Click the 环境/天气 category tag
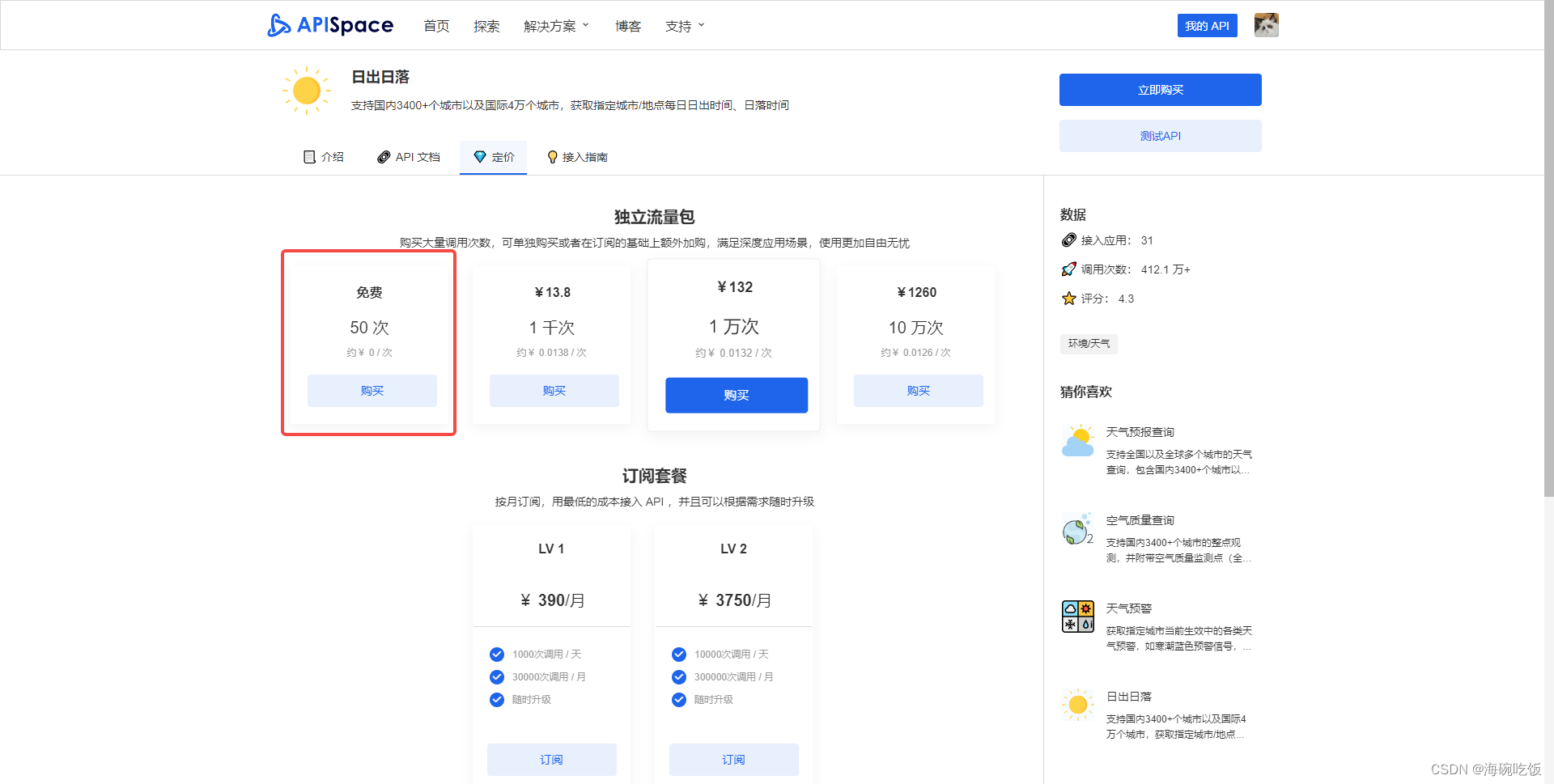The image size is (1554, 784). (x=1089, y=344)
